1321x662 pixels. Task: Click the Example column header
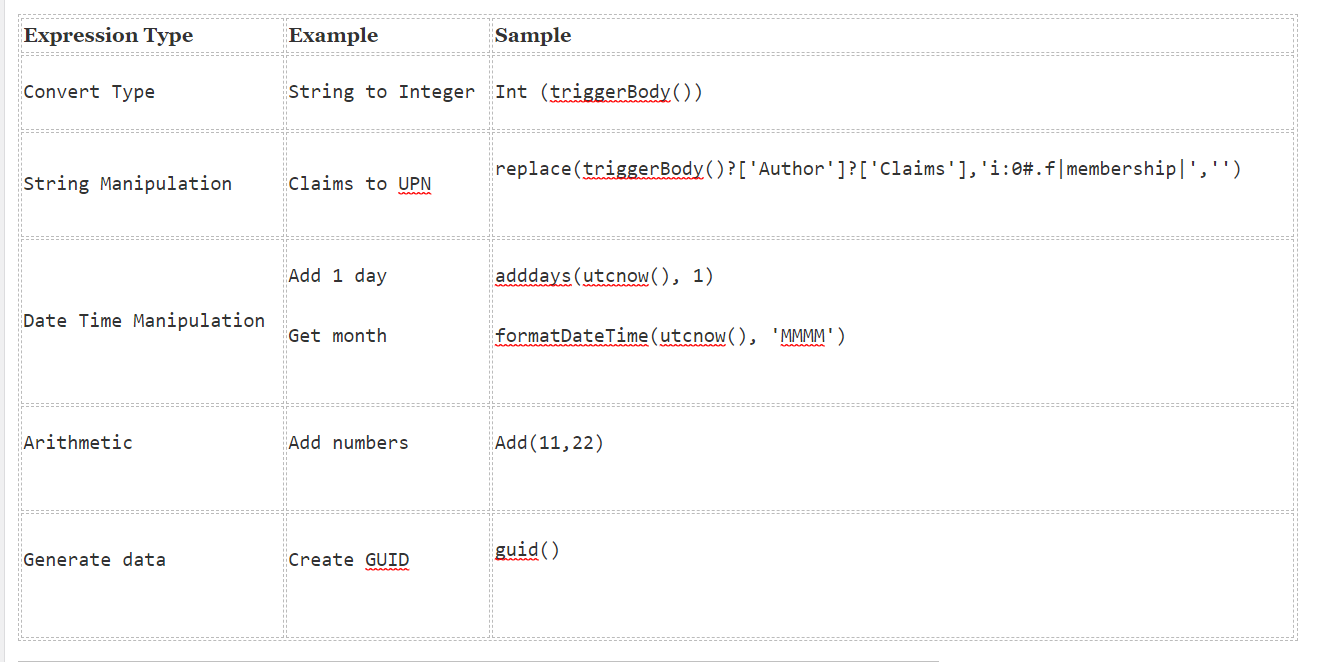(x=333, y=36)
